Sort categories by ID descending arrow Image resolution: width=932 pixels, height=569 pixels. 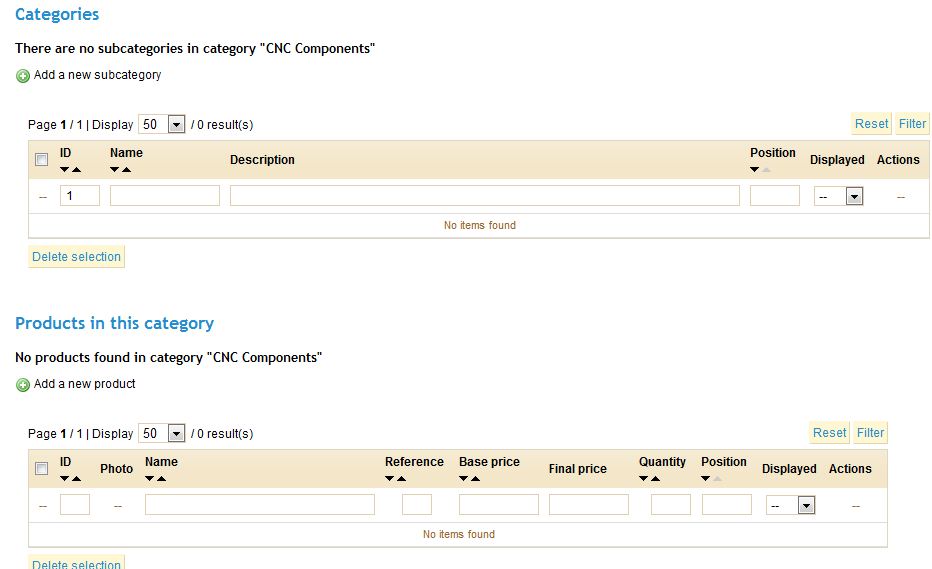65,170
